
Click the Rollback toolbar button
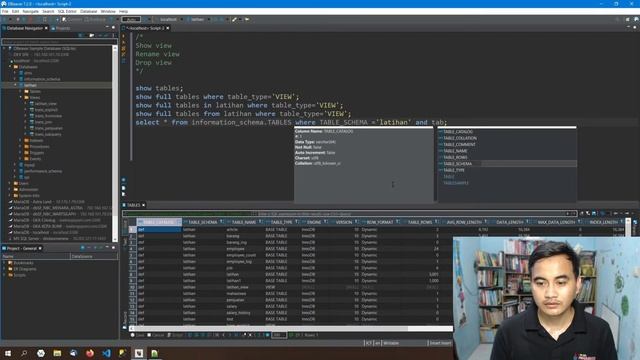[95, 19]
